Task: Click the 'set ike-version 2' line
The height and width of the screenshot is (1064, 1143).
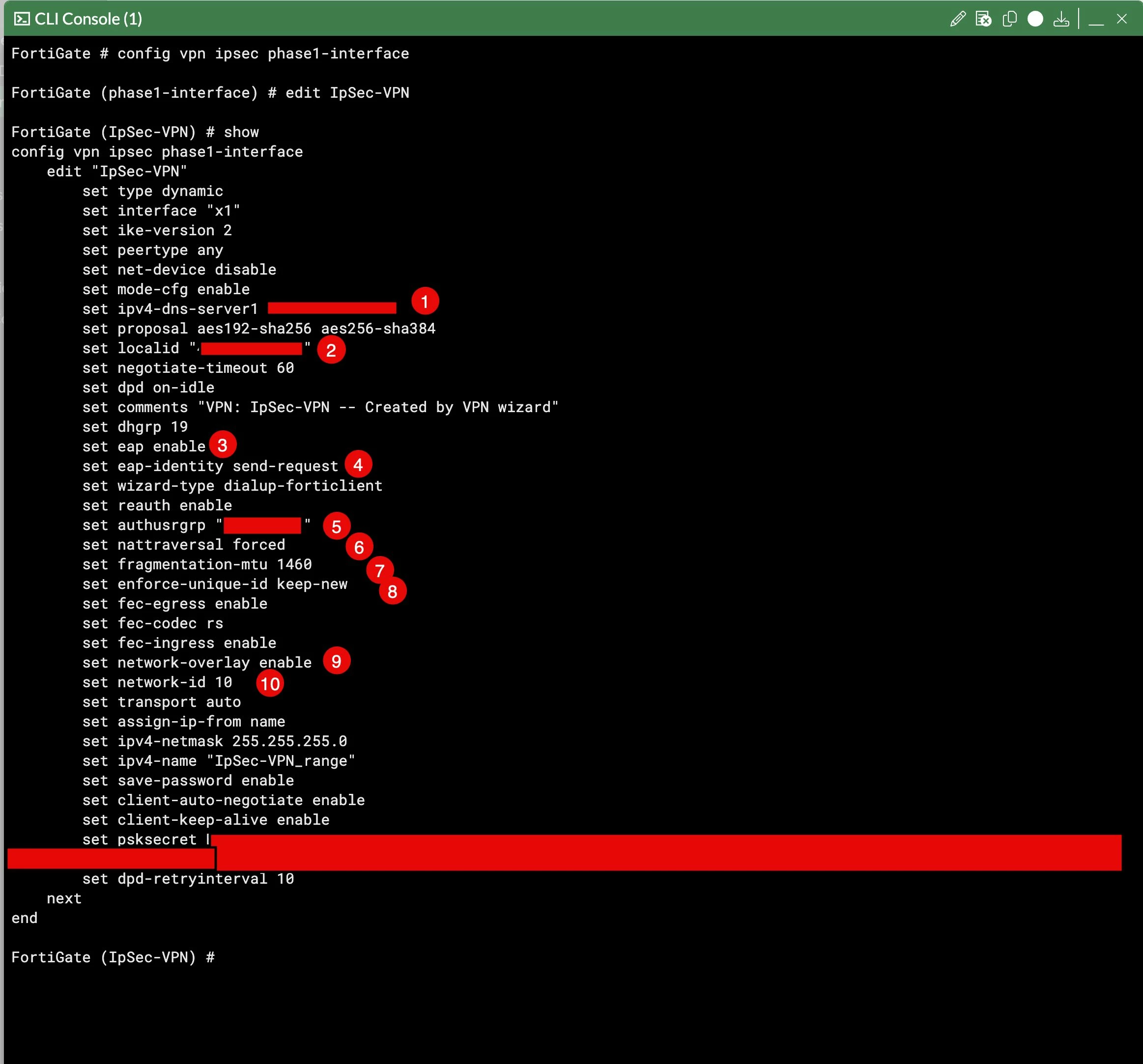Action: (157, 230)
